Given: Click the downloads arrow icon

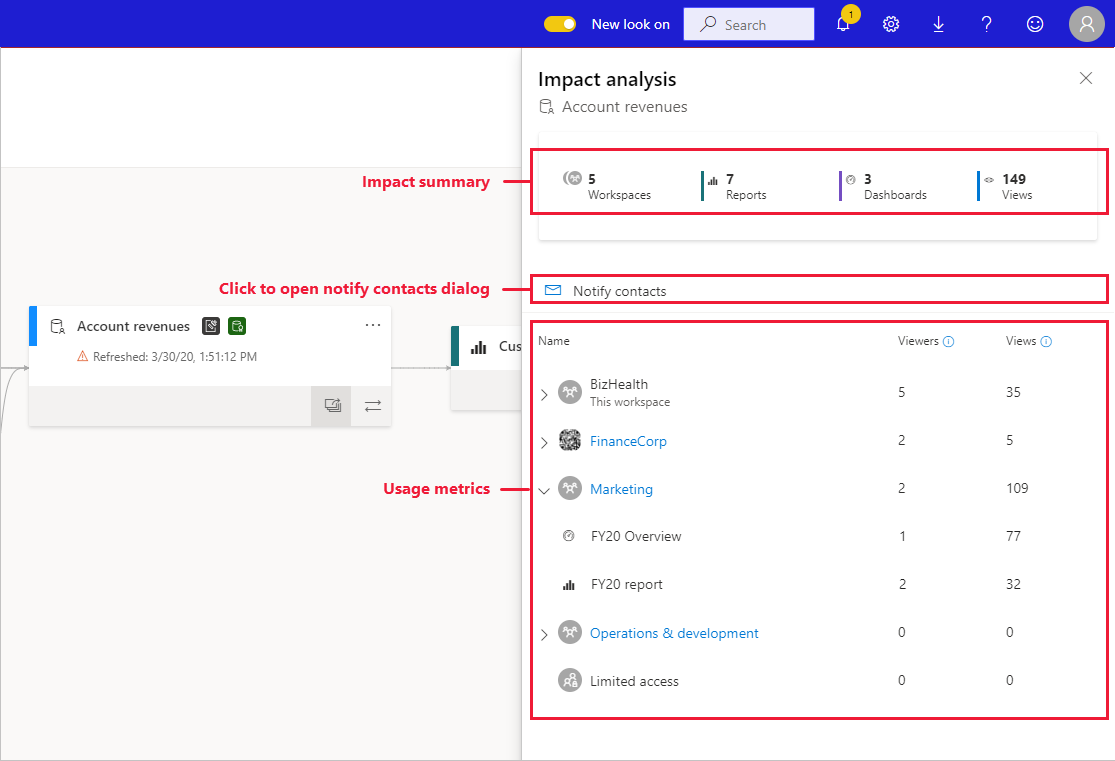Looking at the screenshot, I should tap(938, 24).
